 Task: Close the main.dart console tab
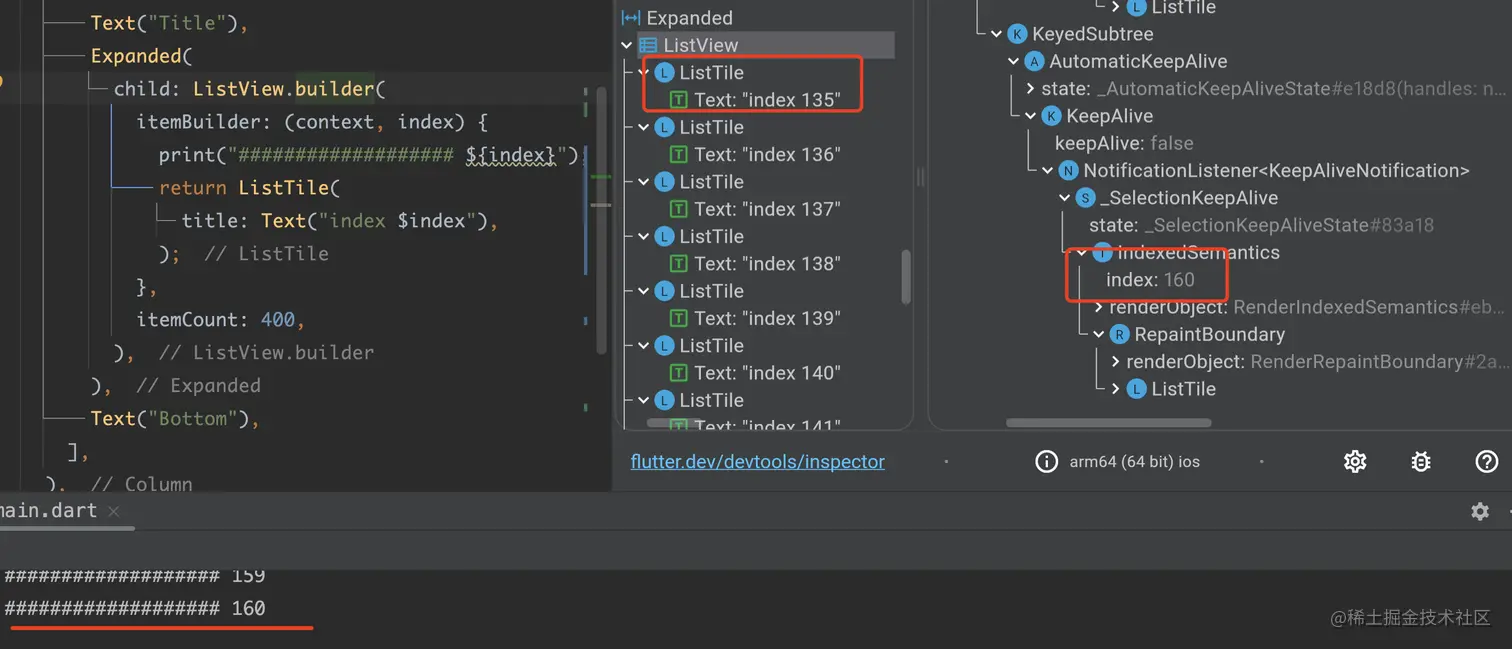[114, 511]
